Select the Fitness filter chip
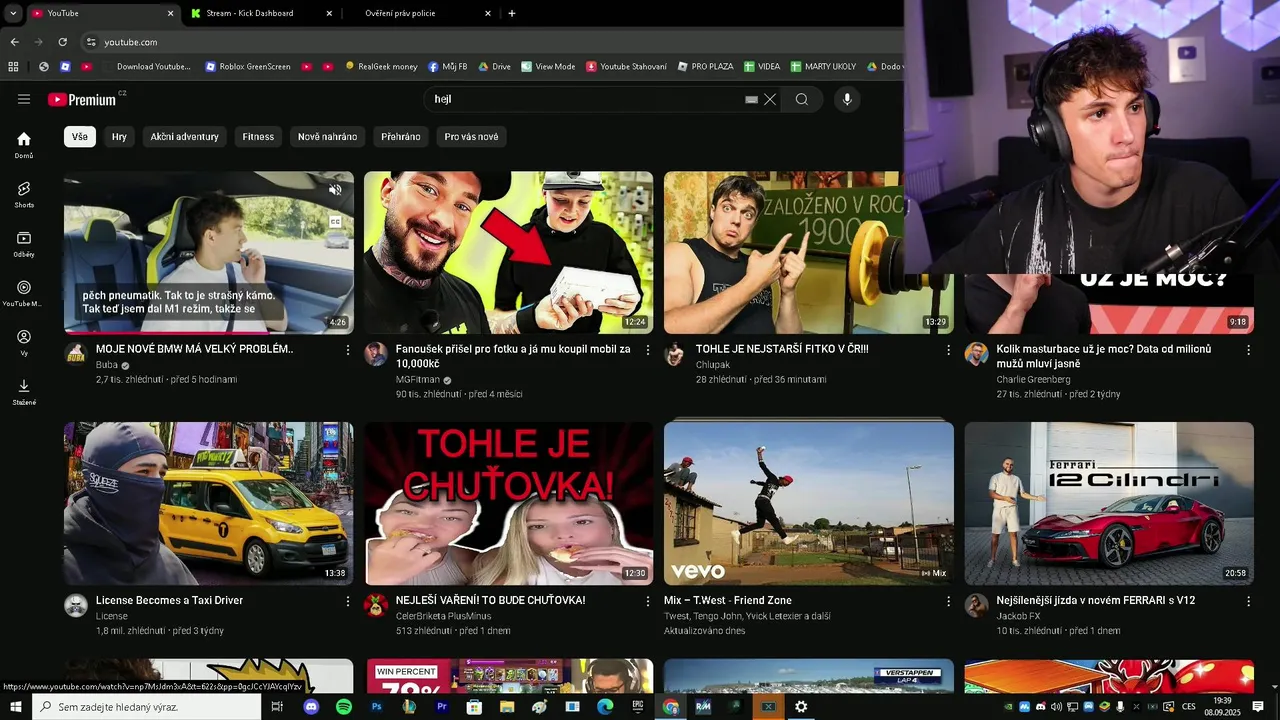The height and width of the screenshot is (720, 1280). pyautogui.click(x=258, y=136)
